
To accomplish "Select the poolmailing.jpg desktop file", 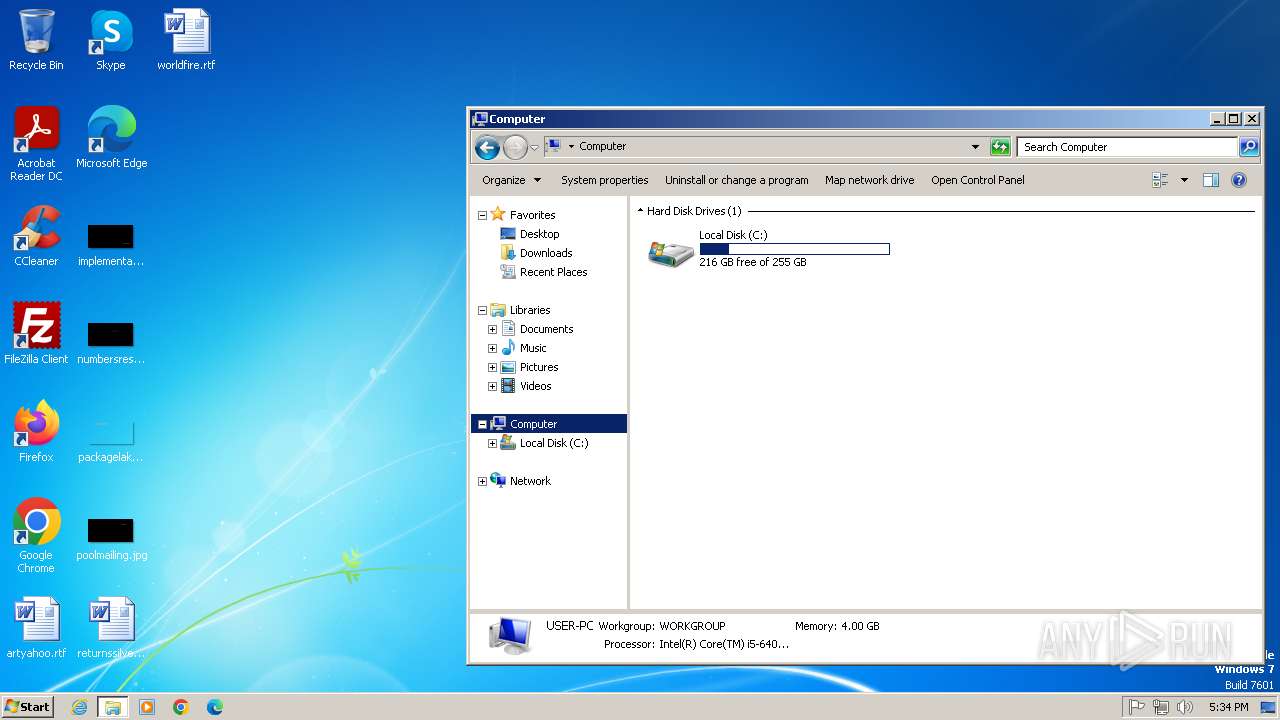I will point(111,538).
